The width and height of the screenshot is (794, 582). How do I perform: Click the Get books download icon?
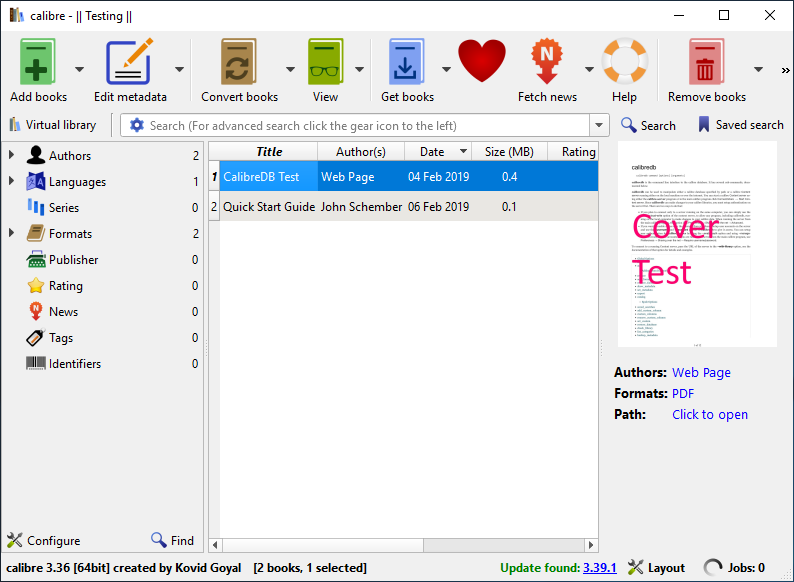pyautogui.click(x=406, y=62)
